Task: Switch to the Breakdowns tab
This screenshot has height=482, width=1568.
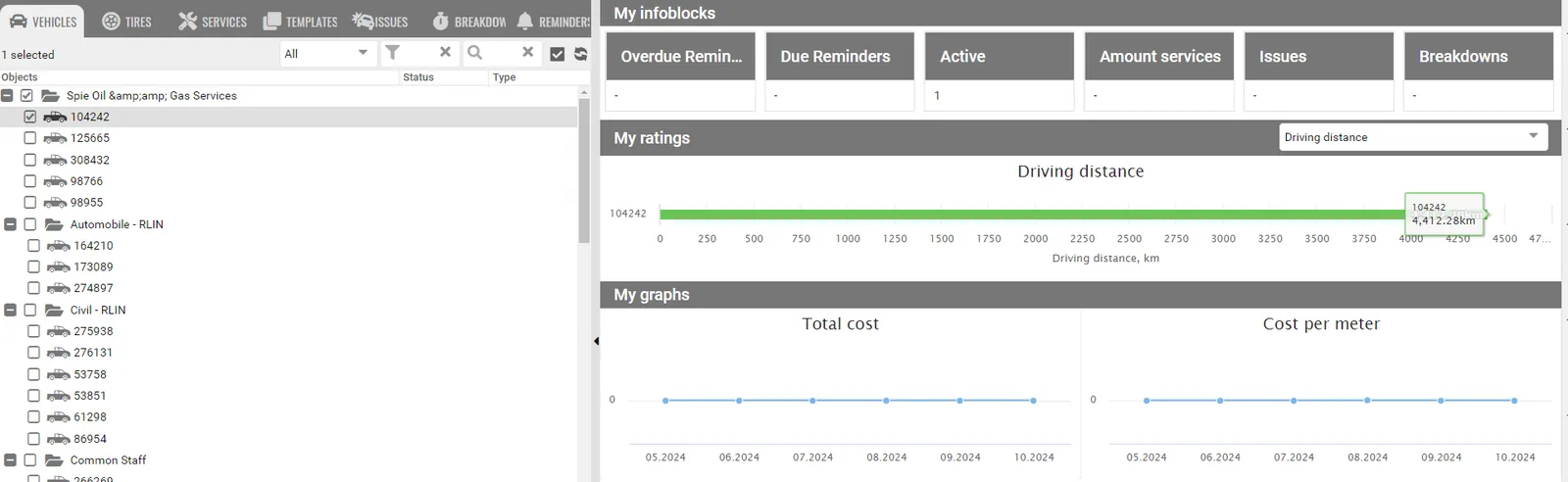Action: click(469, 21)
